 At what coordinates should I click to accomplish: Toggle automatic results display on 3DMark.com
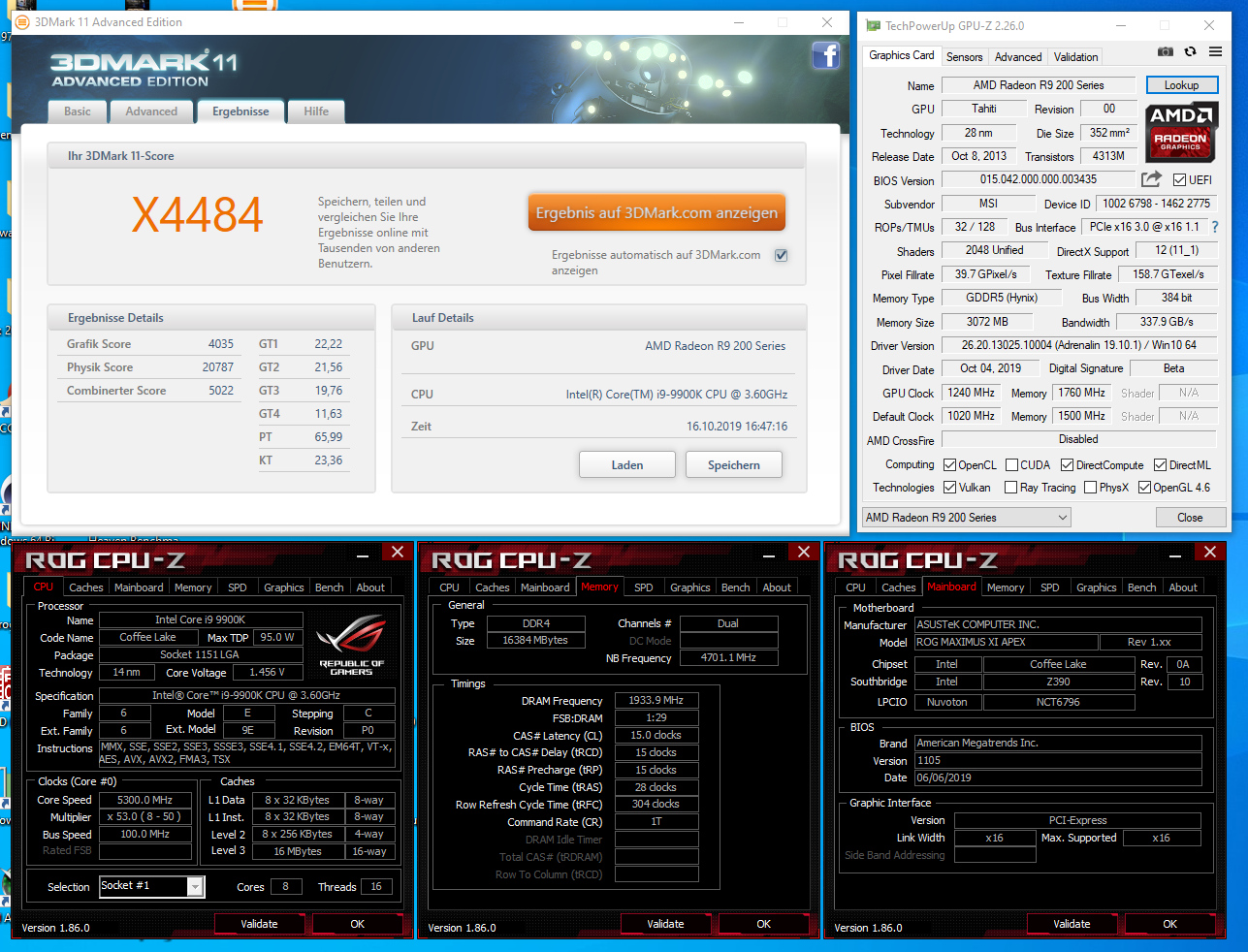tap(781, 255)
